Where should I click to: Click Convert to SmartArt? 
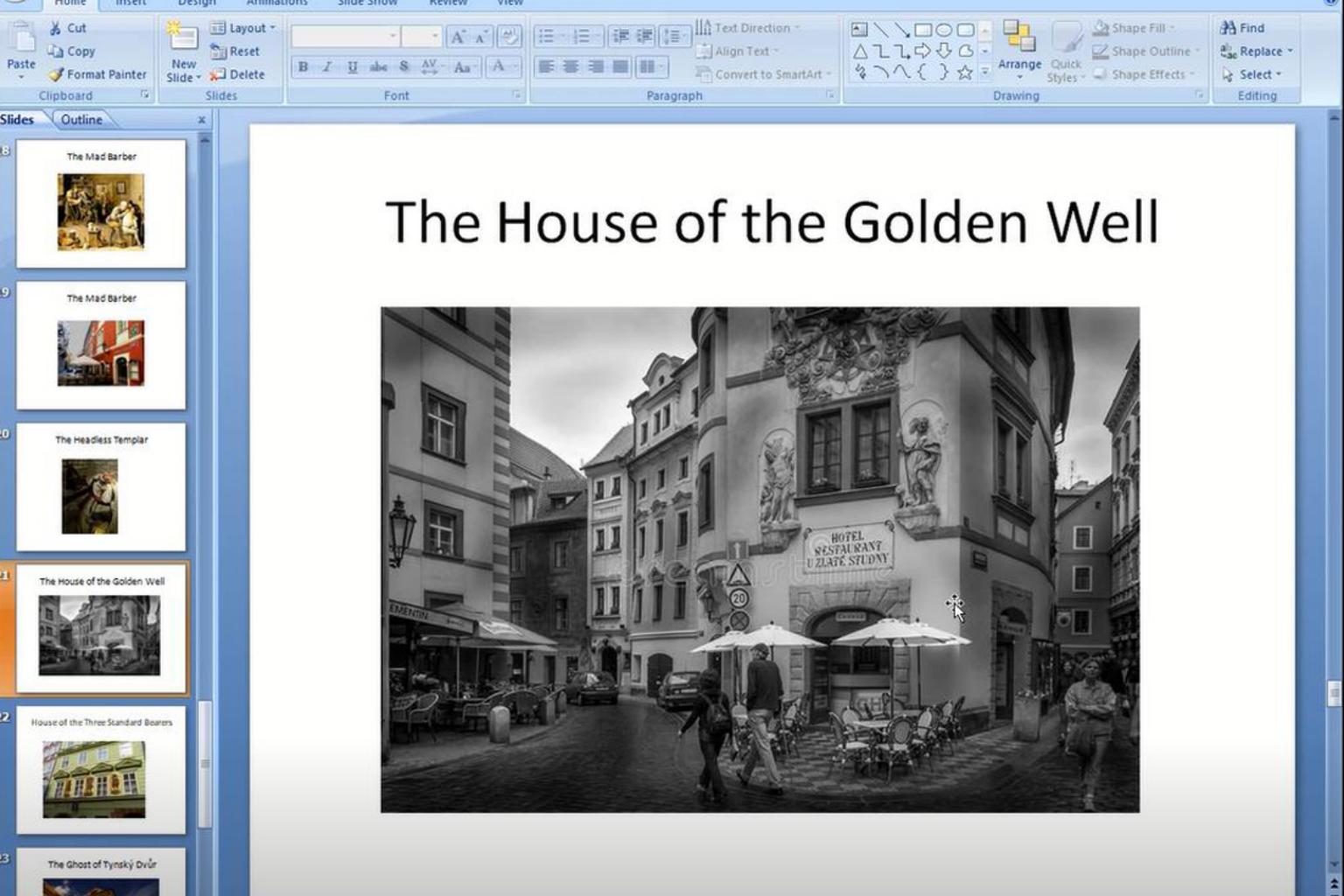pos(764,74)
